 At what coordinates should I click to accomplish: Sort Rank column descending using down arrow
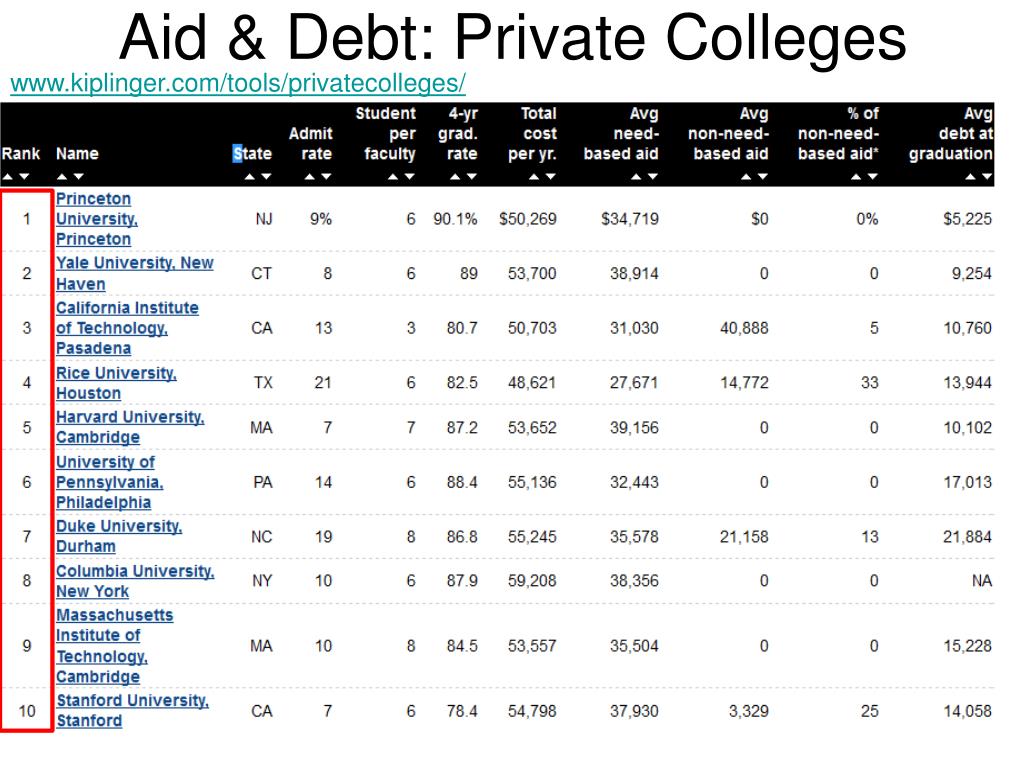(x=24, y=177)
